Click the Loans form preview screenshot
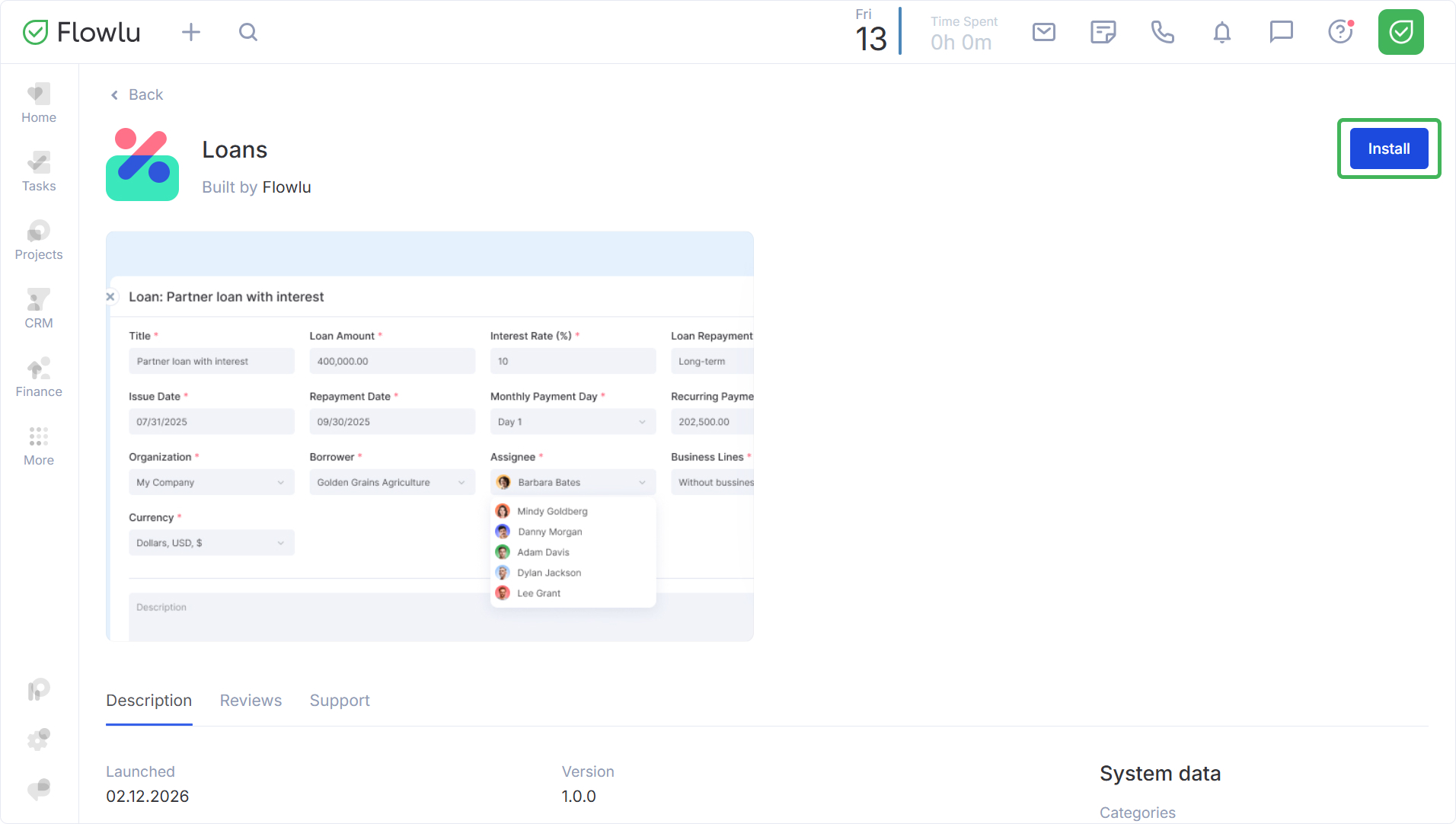The height and width of the screenshot is (824, 1456). [429, 436]
